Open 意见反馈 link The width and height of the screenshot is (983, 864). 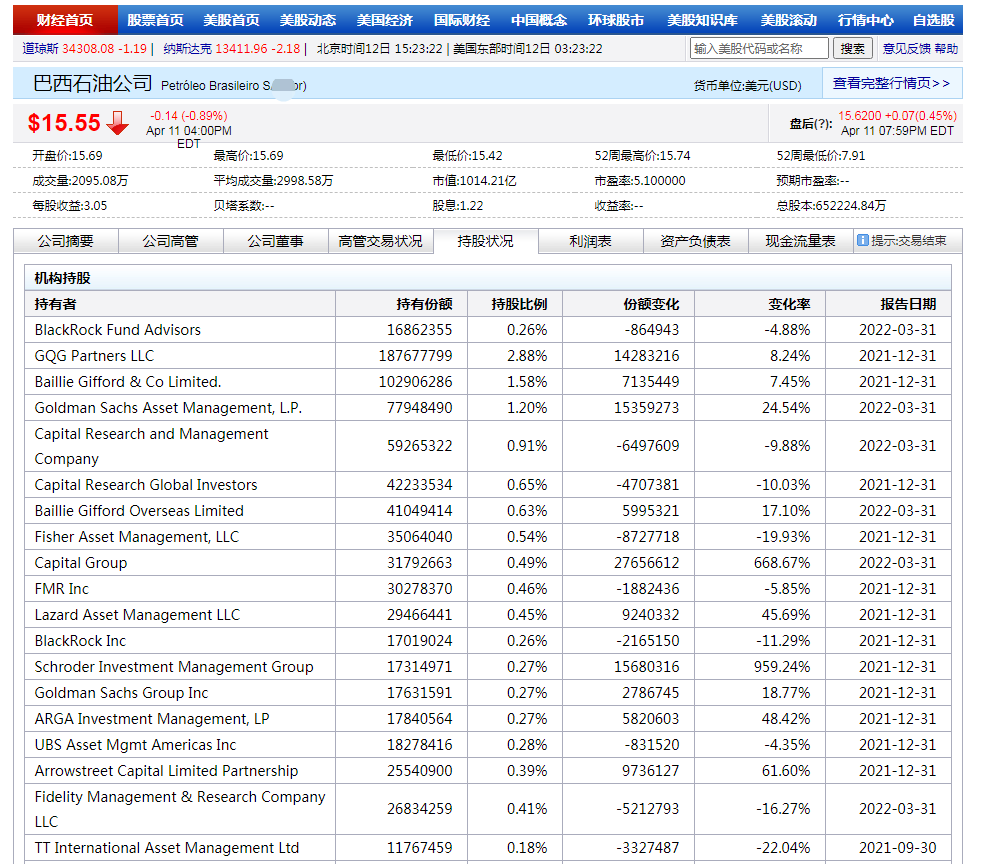pos(907,49)
